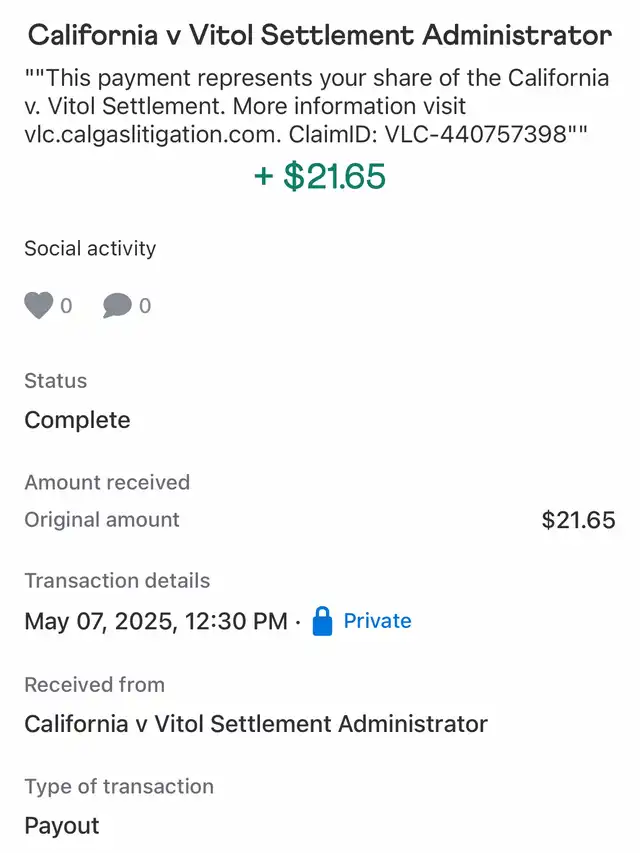
Task: Click the green + $21.65 amount
Action: click(x=320, y=177)
